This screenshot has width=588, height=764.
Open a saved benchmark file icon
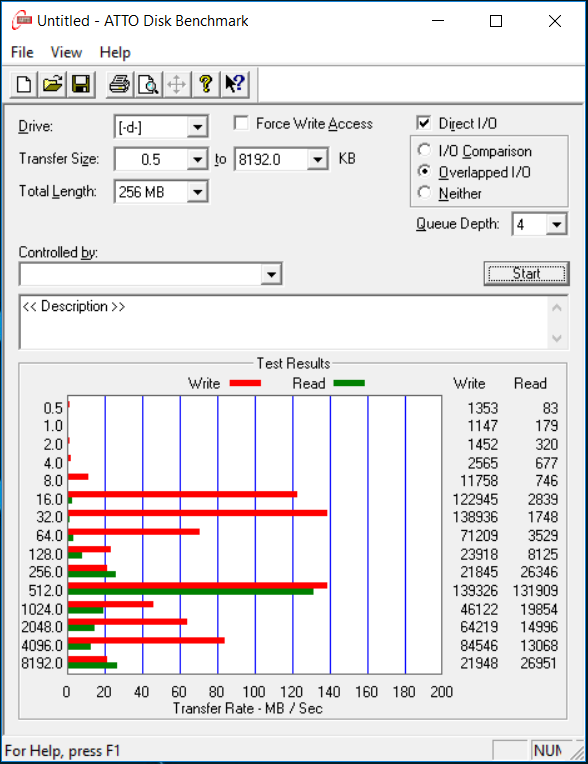pos(53,84)
